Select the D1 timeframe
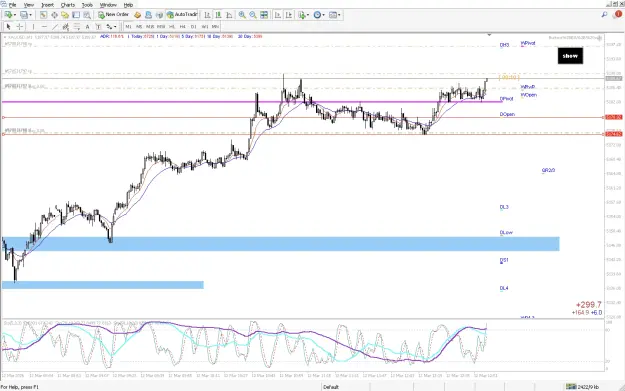 coord(193,27)
